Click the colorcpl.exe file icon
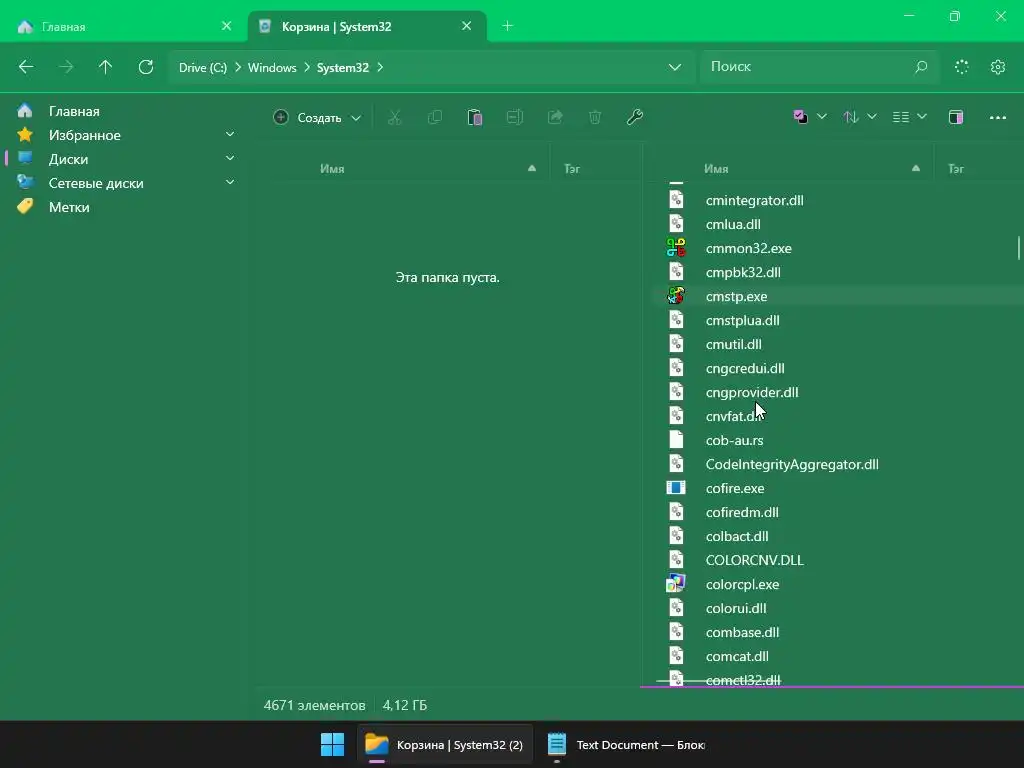1024x768 pixels. coord(676,584)
